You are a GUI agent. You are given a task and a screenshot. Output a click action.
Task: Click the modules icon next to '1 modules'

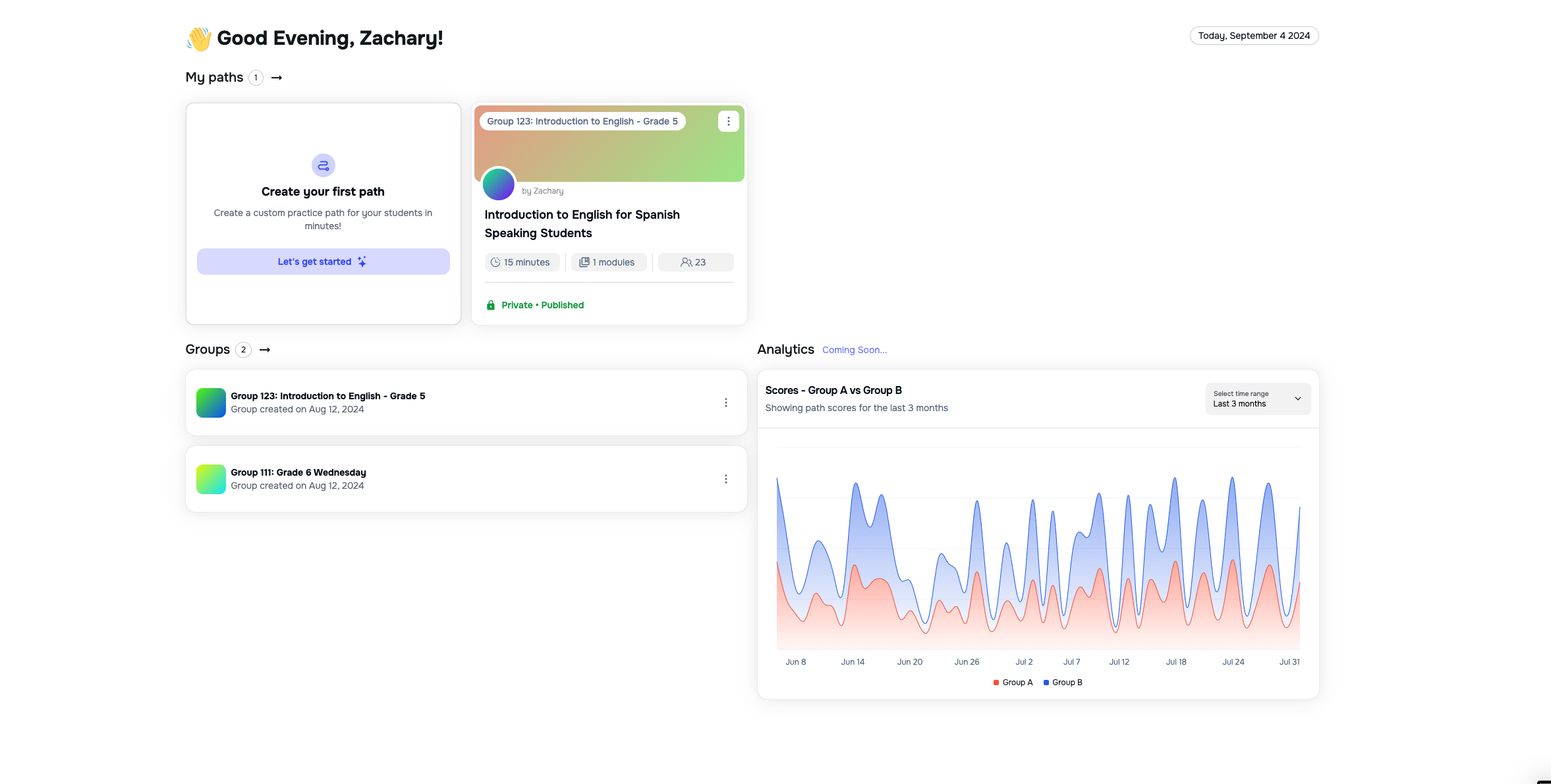[x=584, y=262]
